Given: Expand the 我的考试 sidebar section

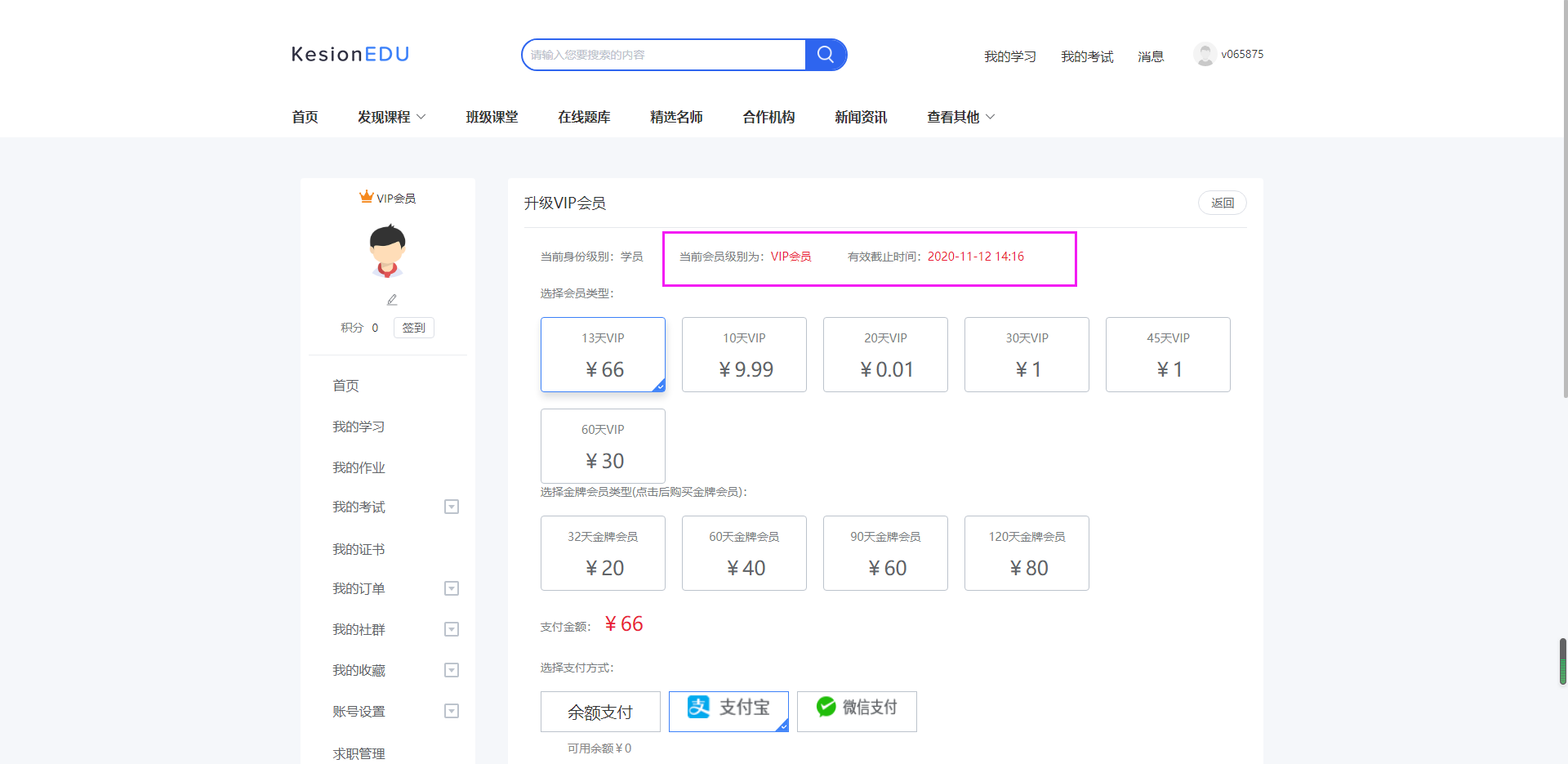Looking at the screenshot, I should tap(451, 507).
